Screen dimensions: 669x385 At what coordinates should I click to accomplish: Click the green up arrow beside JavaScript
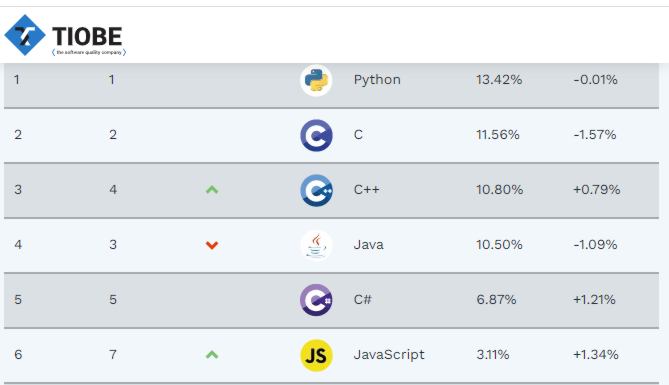coord(212,355)
